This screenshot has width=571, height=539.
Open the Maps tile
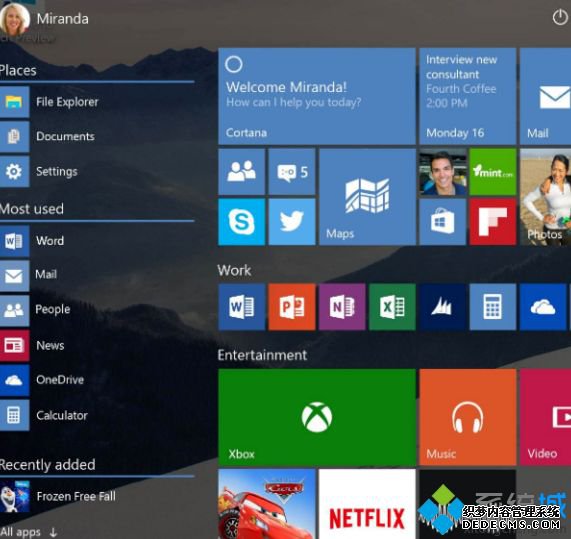[367, 197]
